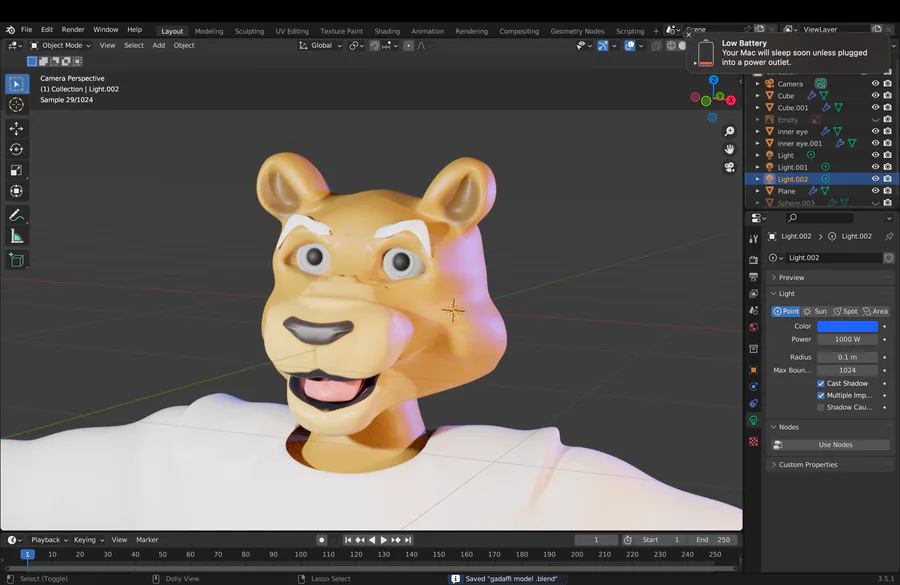
Task: Open the Output properties tab
Action: pyautogui.click(x=754, y=277)
